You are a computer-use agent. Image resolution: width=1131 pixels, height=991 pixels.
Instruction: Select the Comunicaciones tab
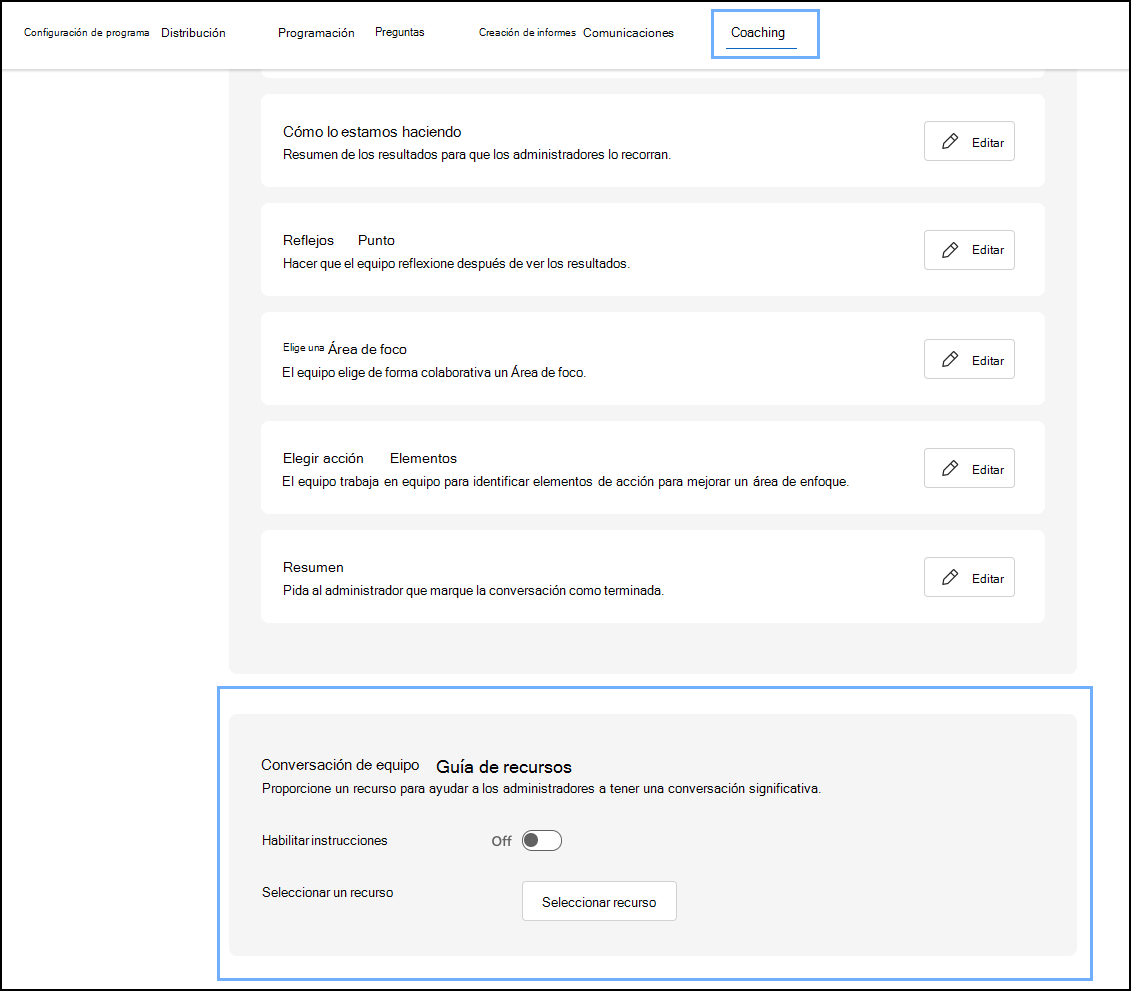coord(628,31)
